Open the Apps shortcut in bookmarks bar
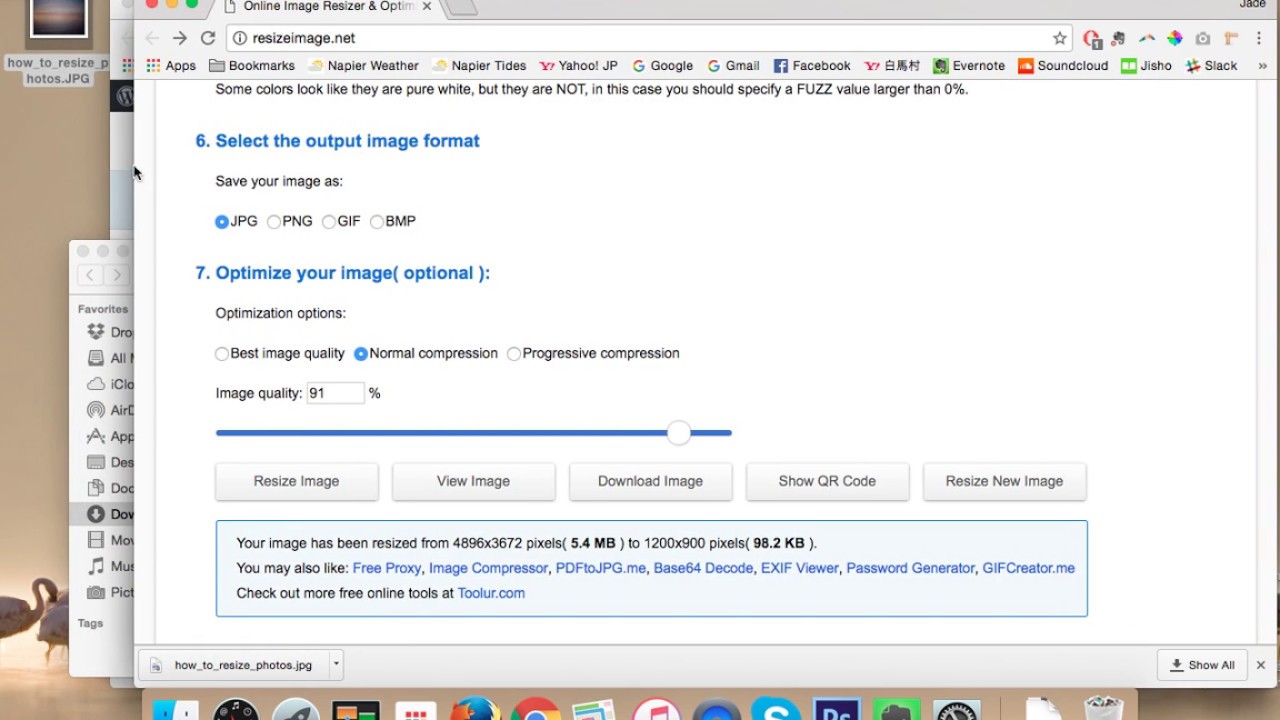The image size is (1280, 720). tap(171, 66)
